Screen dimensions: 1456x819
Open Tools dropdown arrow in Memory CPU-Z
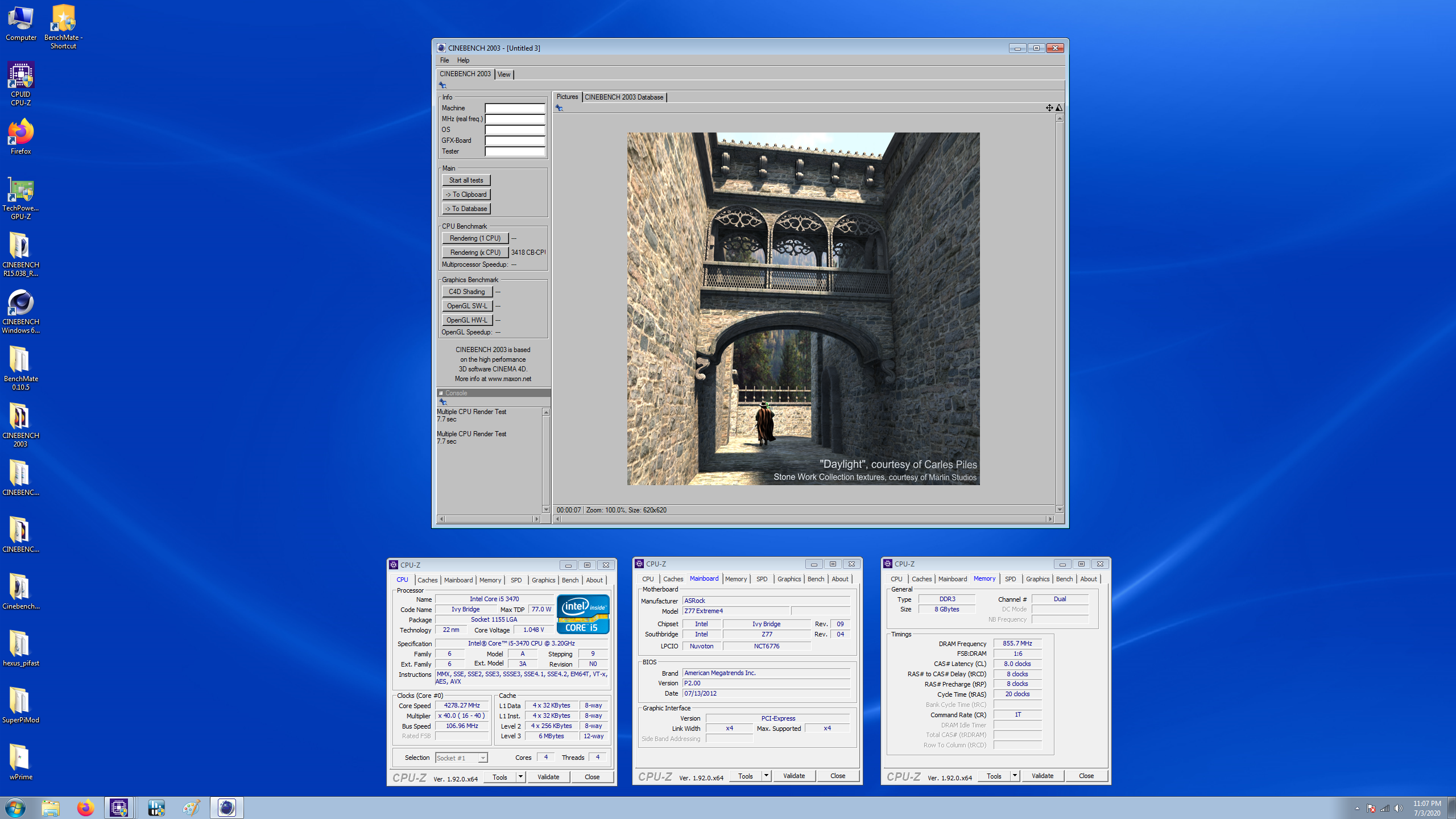(1014, 776)
